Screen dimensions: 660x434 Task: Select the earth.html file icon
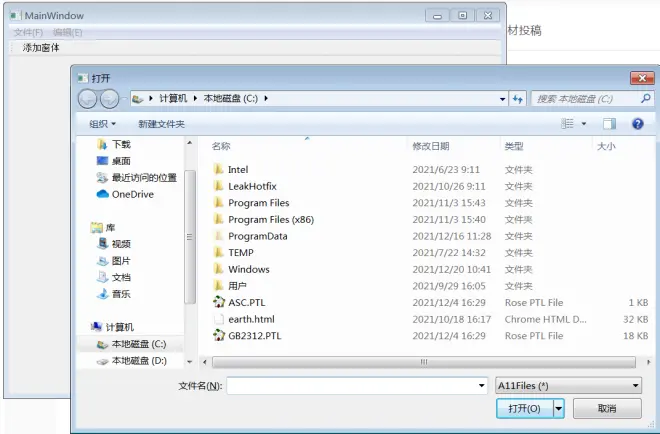point(219,319)
